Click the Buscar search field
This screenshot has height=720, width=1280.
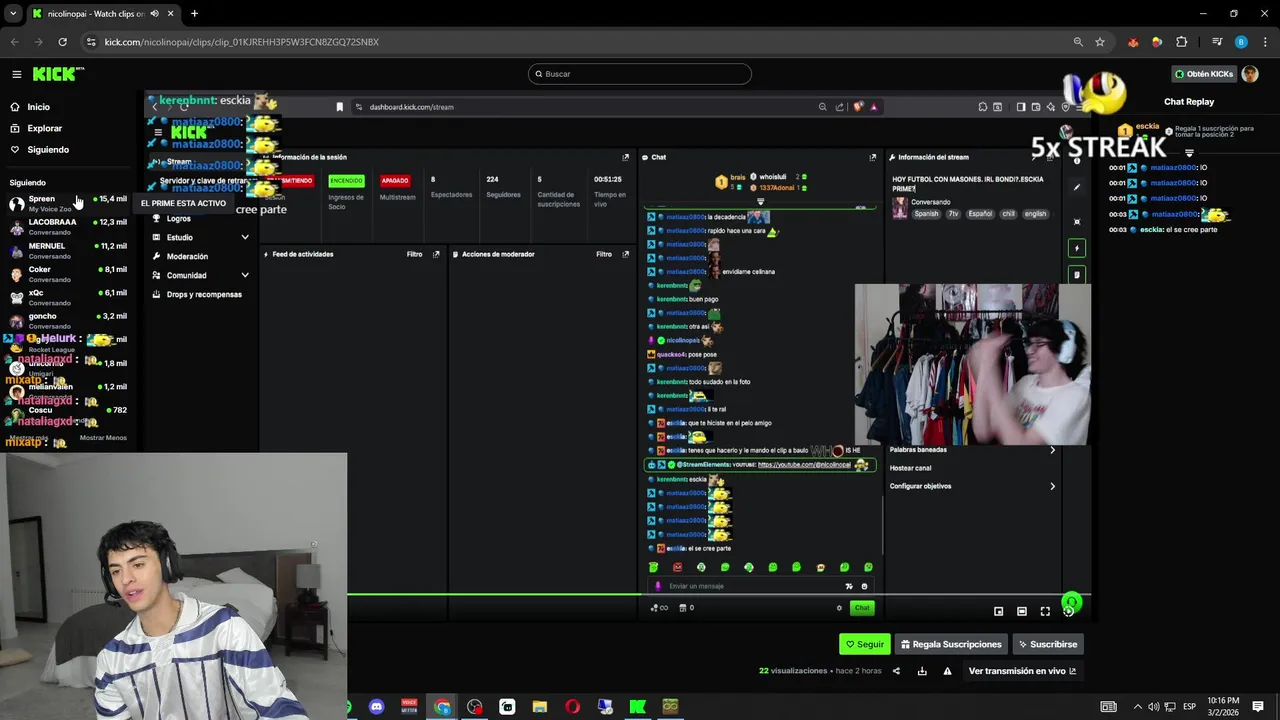[x=640, y=74]
